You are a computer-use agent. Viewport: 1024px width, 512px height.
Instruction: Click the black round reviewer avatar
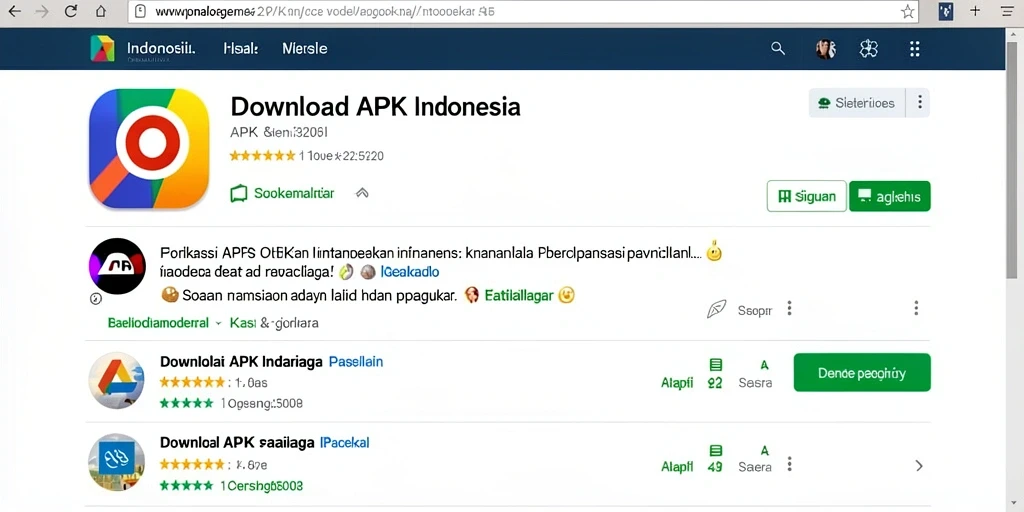(x=117, y=266)
